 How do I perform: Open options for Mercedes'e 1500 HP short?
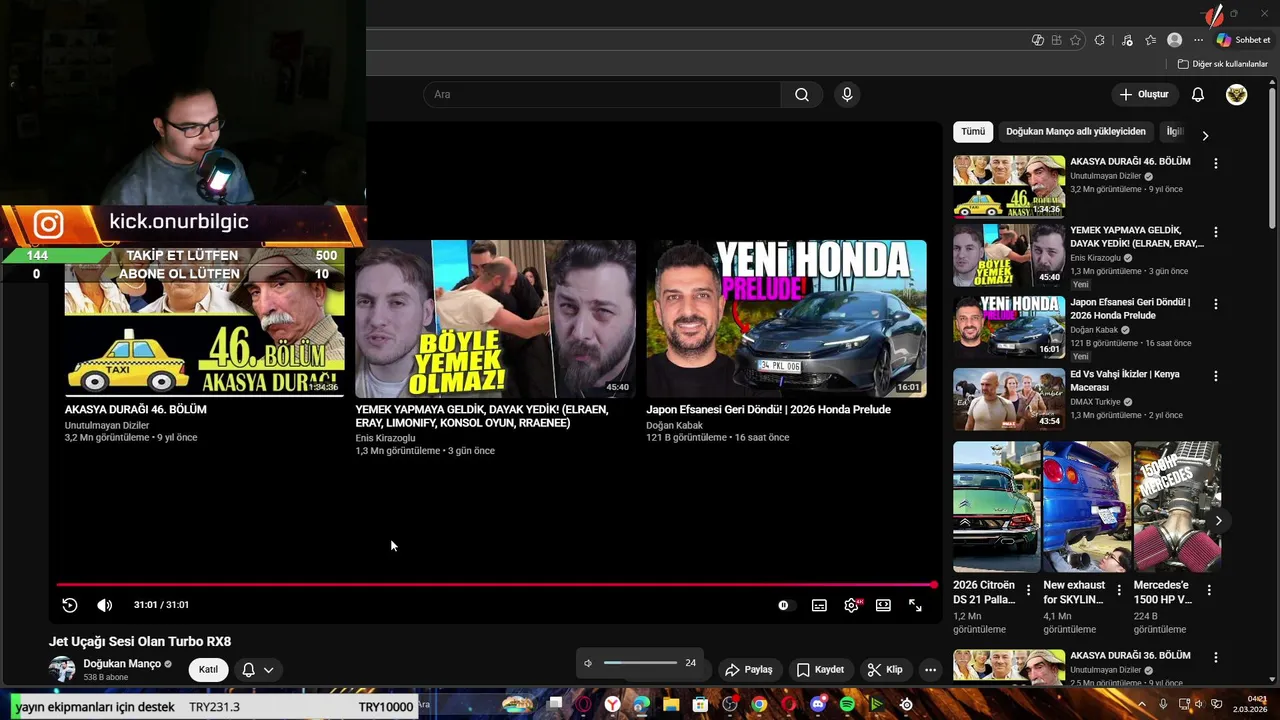tap(1209, 590)
